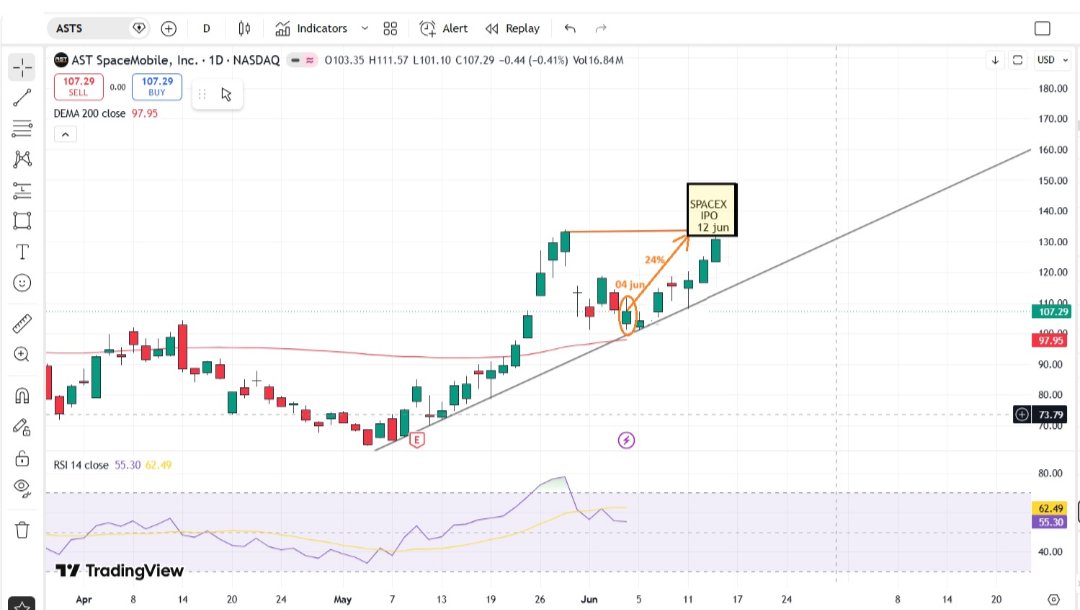Collapse the indicator legend chevron
1080x610 pixels.
[x=65, y=134]
